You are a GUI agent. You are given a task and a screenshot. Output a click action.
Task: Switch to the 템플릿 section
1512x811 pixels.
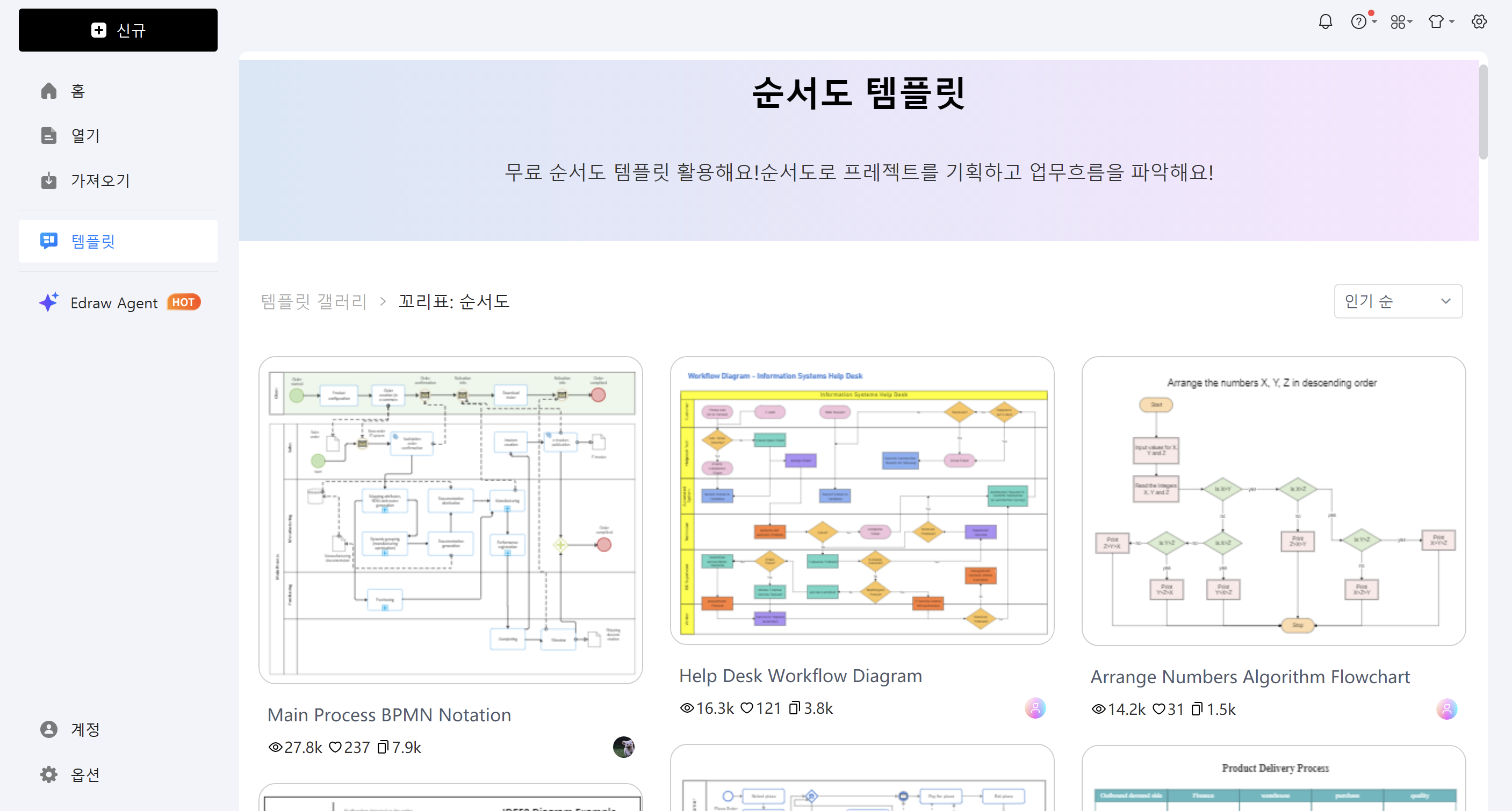coord(92,241)
